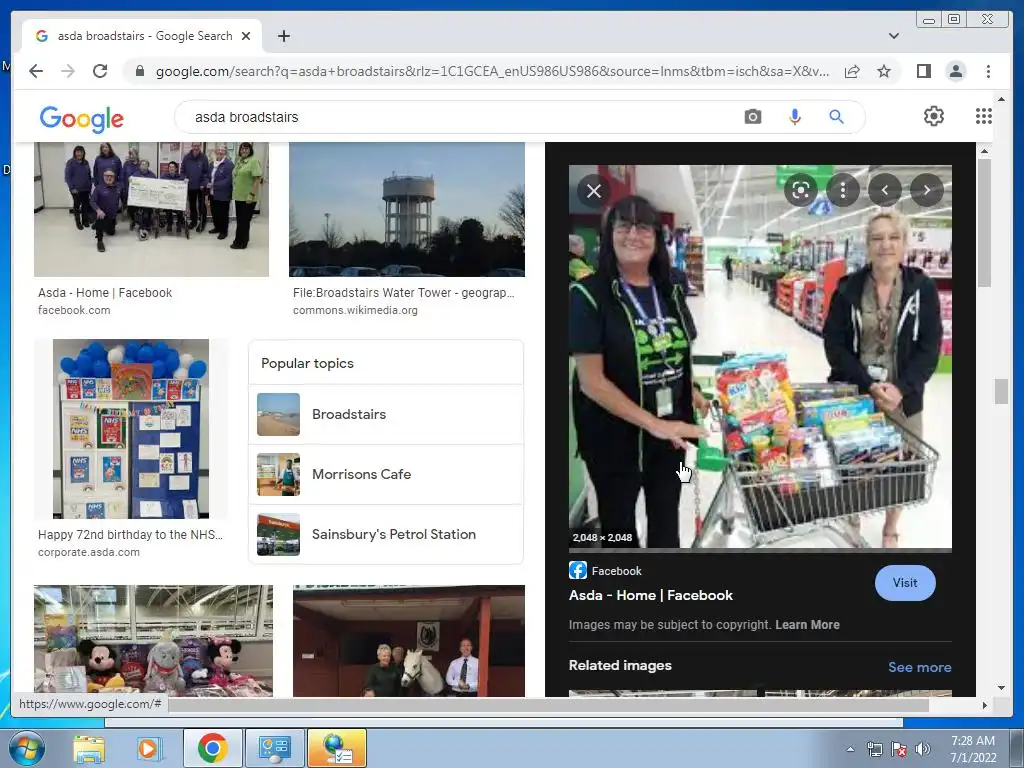The height and width of the screenshot is (768, 1024).
Task: Share this page via address bar icon
Action: (x=852, y=71)
